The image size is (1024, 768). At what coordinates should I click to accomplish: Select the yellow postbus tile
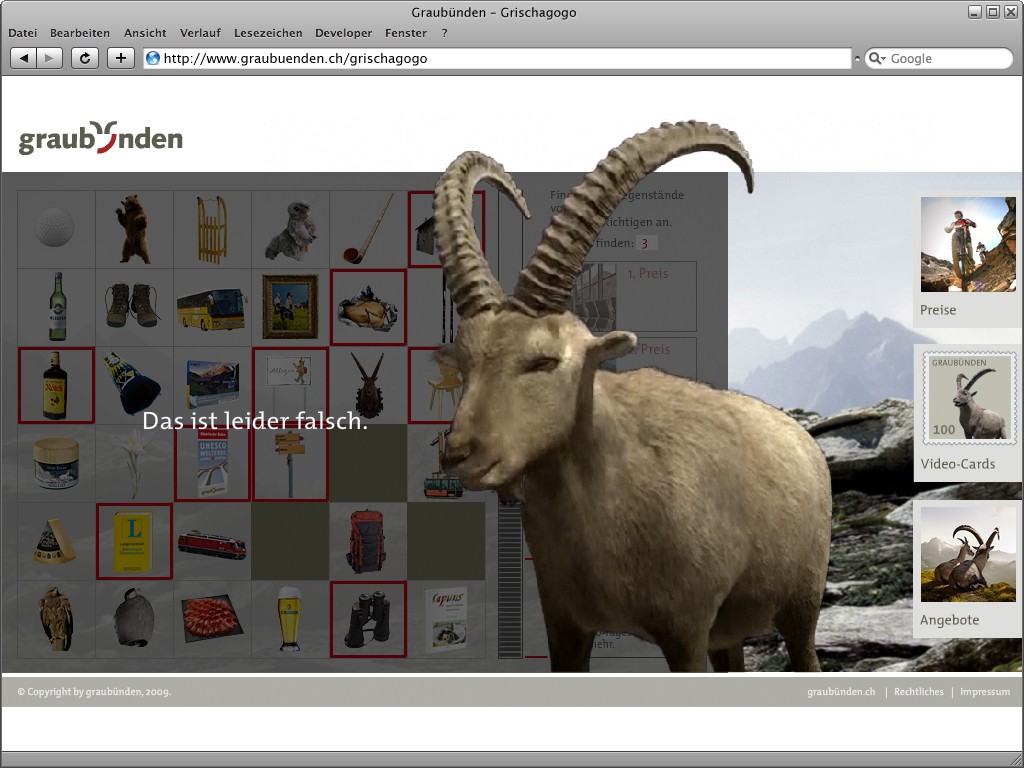click(212, 307)
